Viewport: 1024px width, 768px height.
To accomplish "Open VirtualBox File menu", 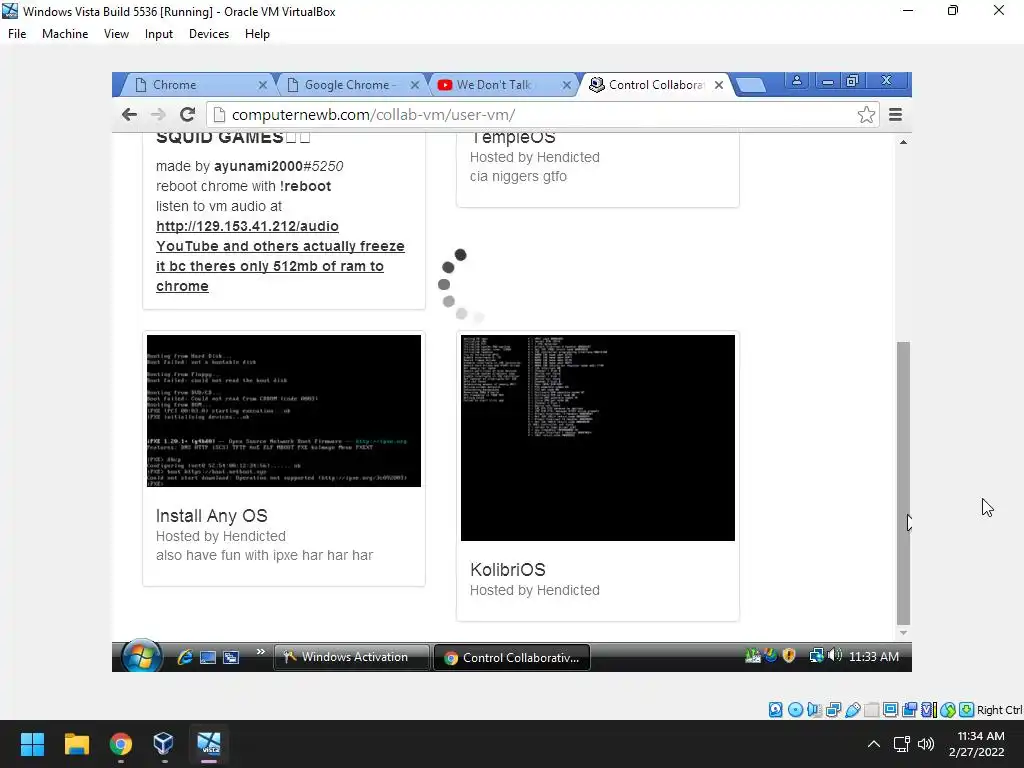I will pyautogui.click(x=17, y=34).
